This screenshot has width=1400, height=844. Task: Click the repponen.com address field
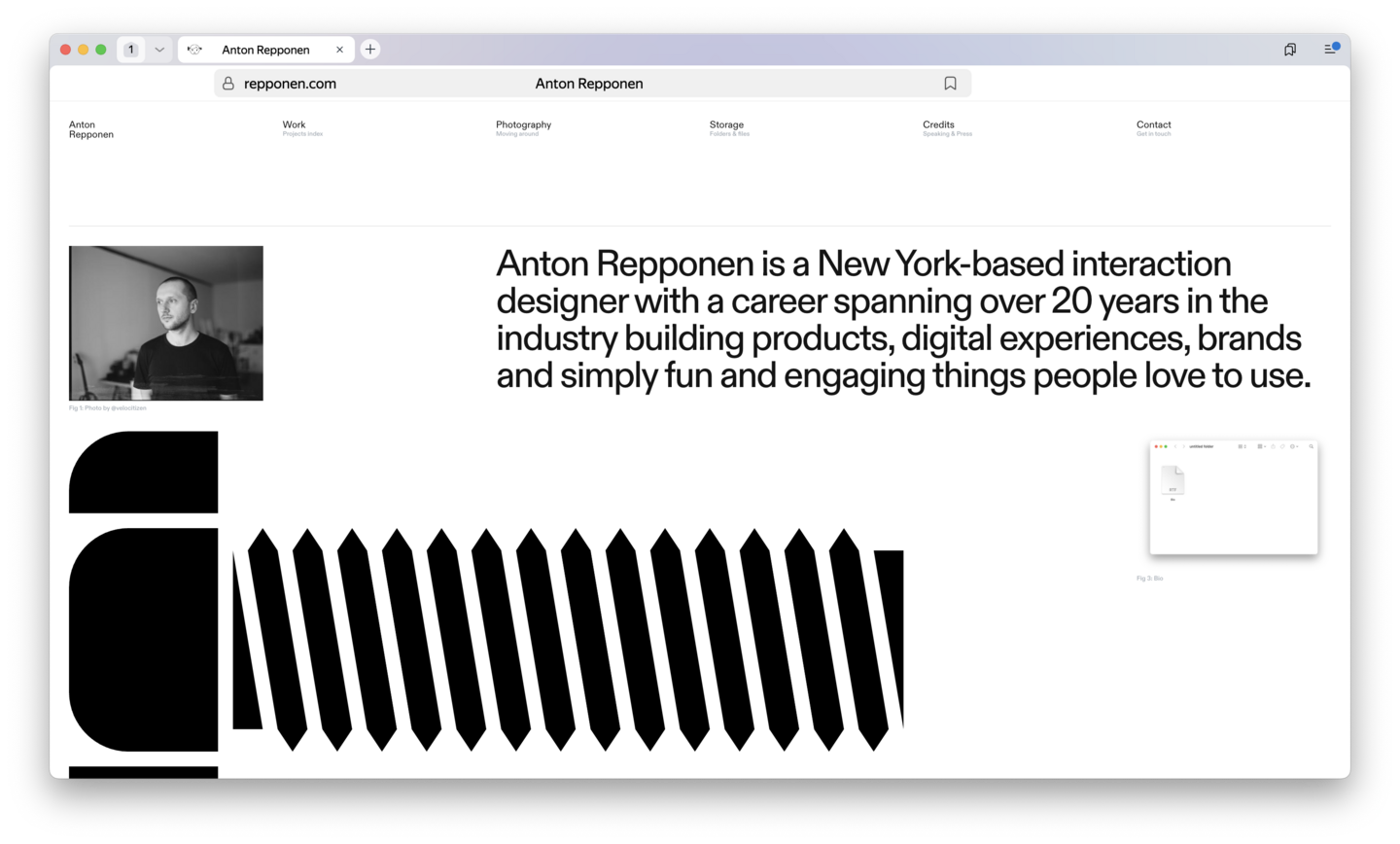click(592, 84)
